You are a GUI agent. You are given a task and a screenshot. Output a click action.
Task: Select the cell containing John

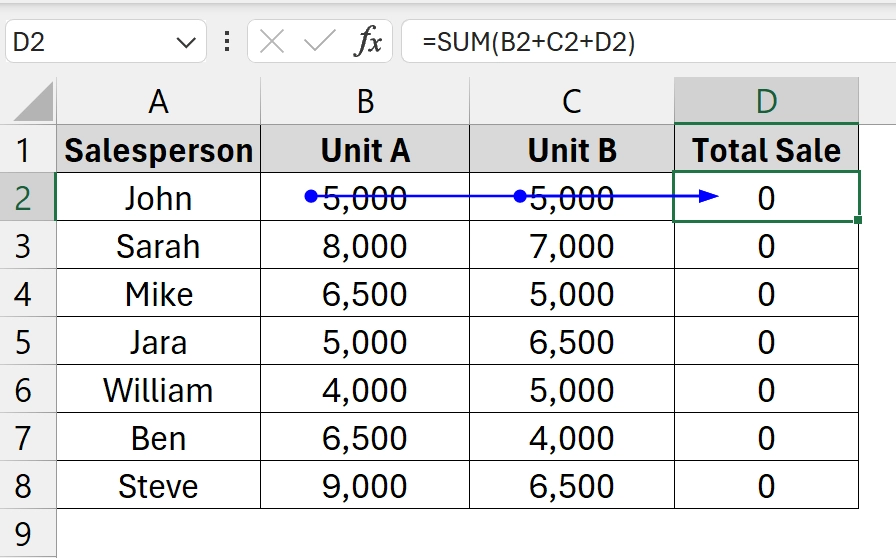coord(158,197)
